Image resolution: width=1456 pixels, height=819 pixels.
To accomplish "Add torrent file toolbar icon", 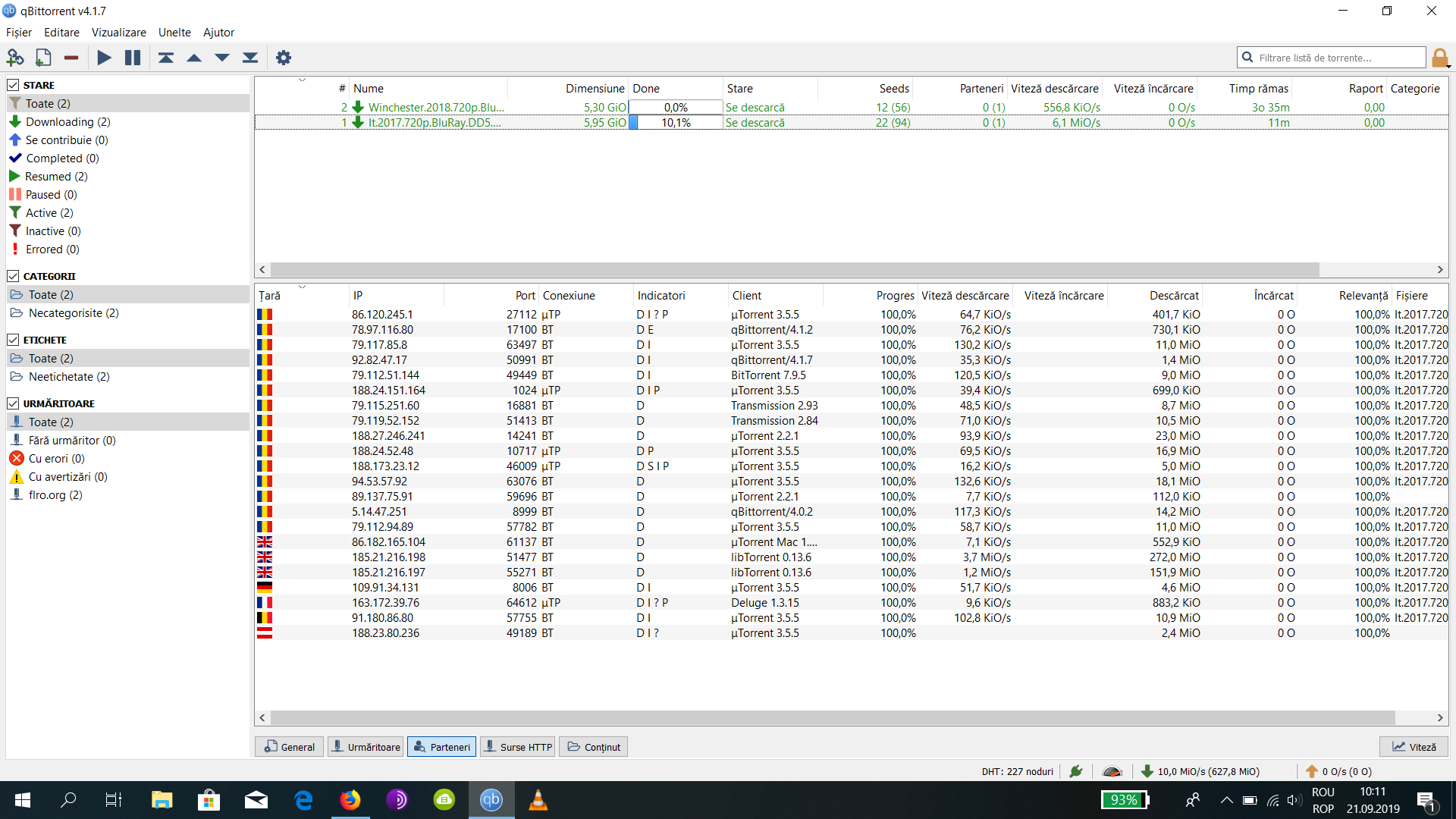I will click(x=43, y=58).
